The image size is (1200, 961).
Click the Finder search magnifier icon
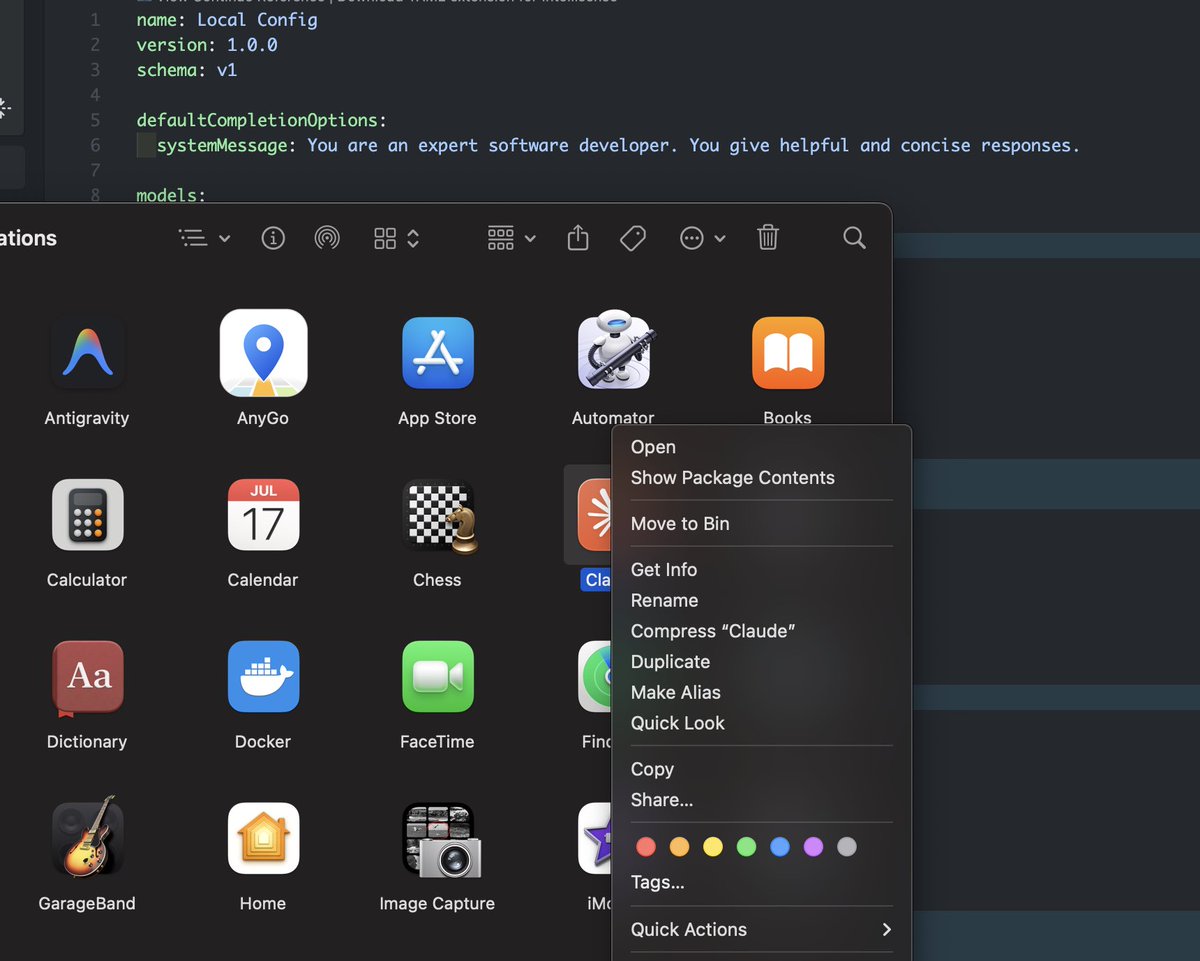pos(854,237)
